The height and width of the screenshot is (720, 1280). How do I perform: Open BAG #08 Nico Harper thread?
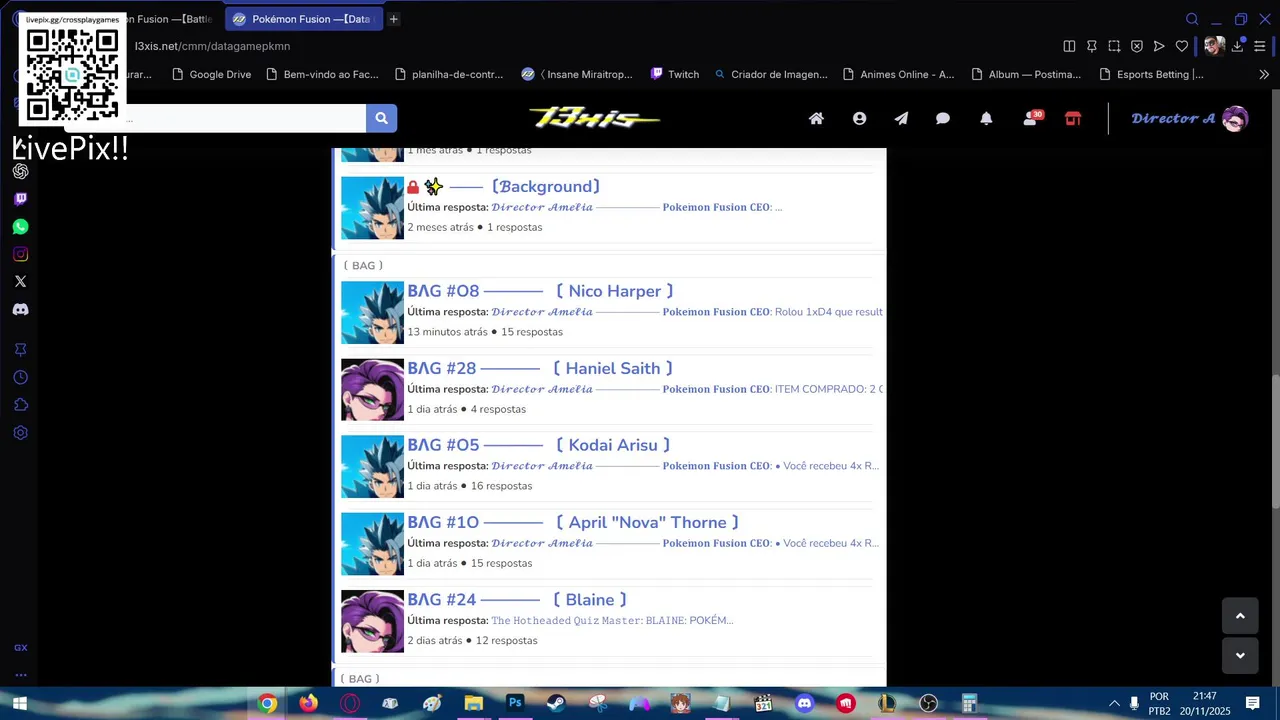tap(540, 291)
